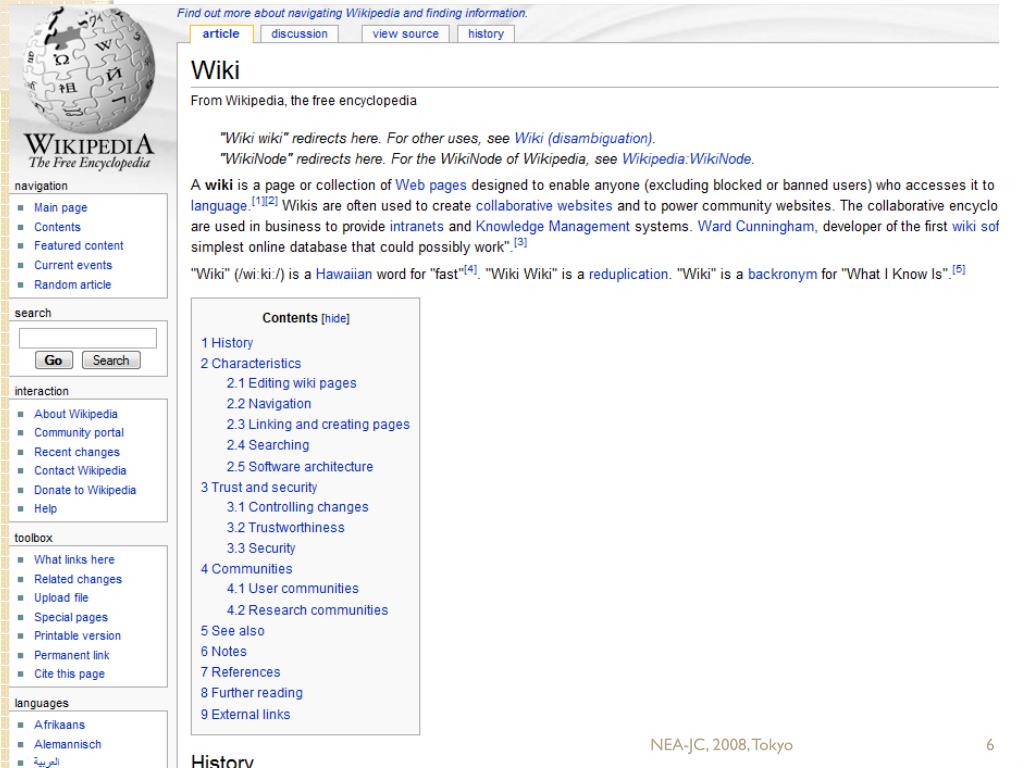Screen dimensions: 1024x768
Task: Open Related changes link
Action: (78, 579)
